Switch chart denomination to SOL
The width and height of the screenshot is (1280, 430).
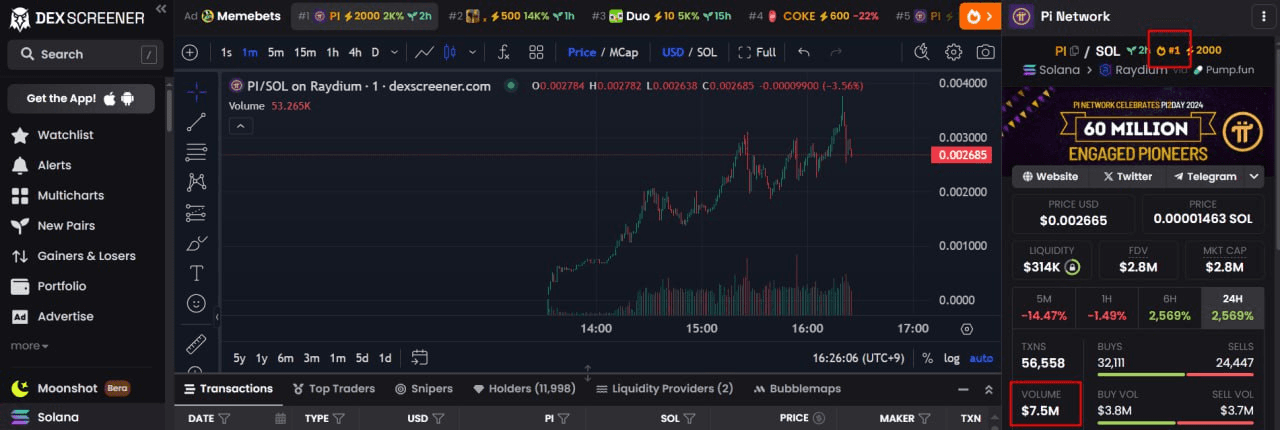point(706,52)
